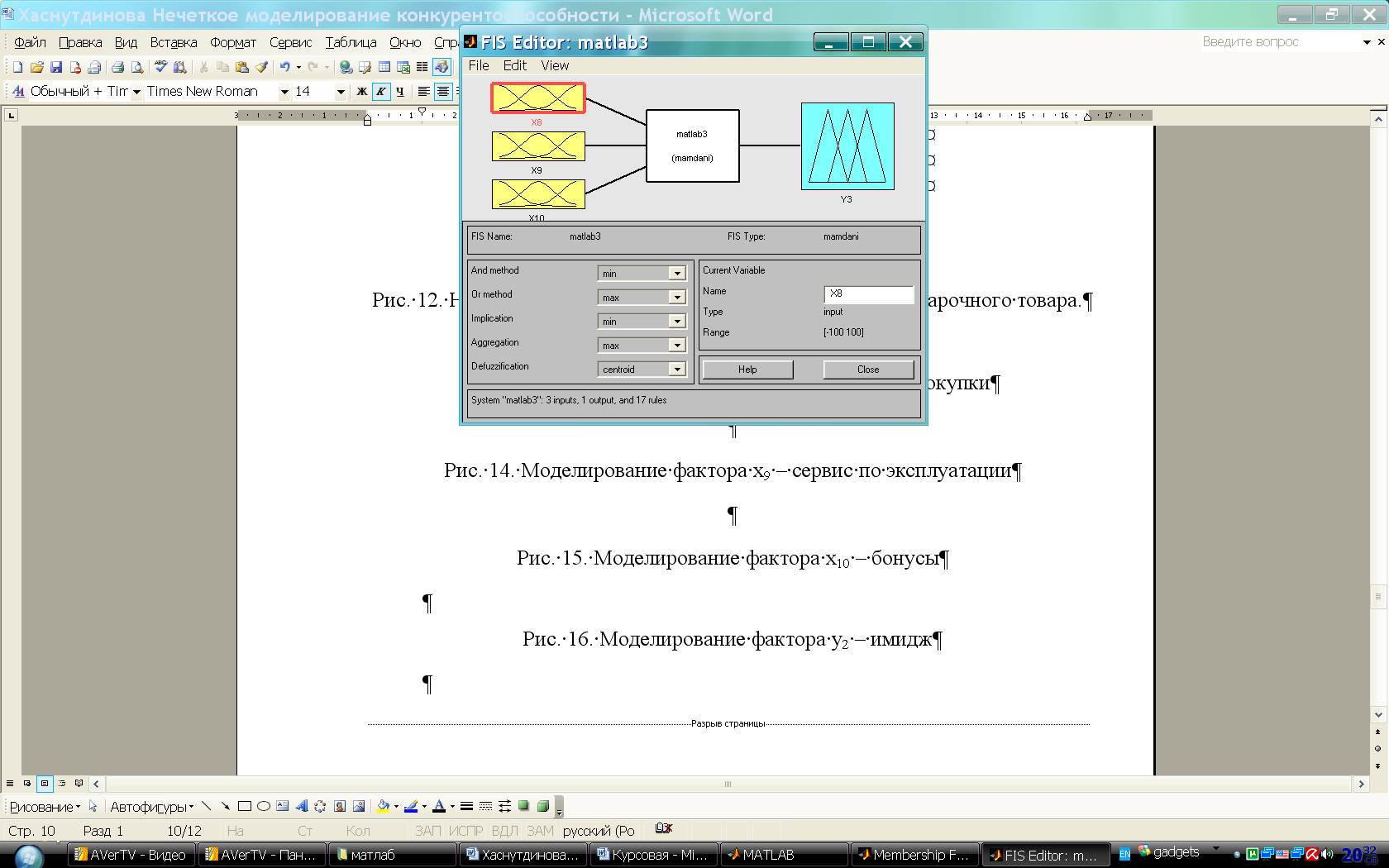Switch to Membership Function taskbar button
The width and height of the screenshot is (1389, 868).
[915, 855]
